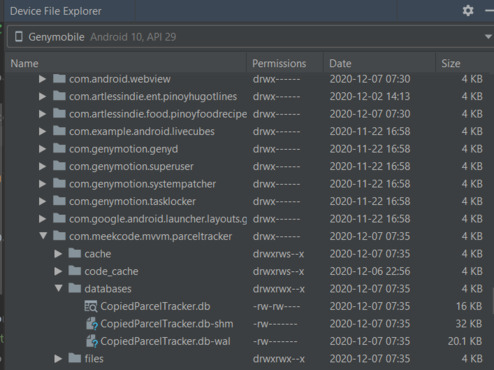
Task: Select the CopiedParcelTracker.db-wal file
Action: (165, 341)
